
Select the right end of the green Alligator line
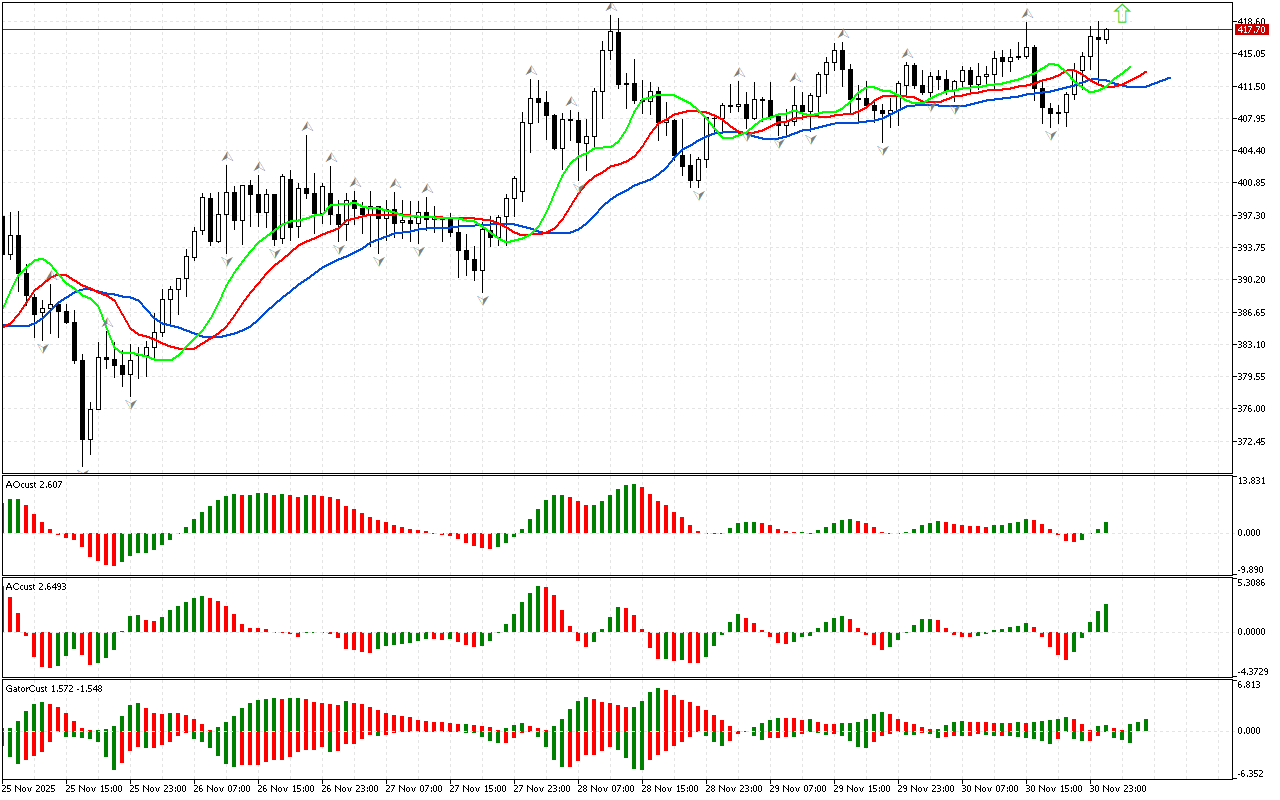click(1129, 69)
